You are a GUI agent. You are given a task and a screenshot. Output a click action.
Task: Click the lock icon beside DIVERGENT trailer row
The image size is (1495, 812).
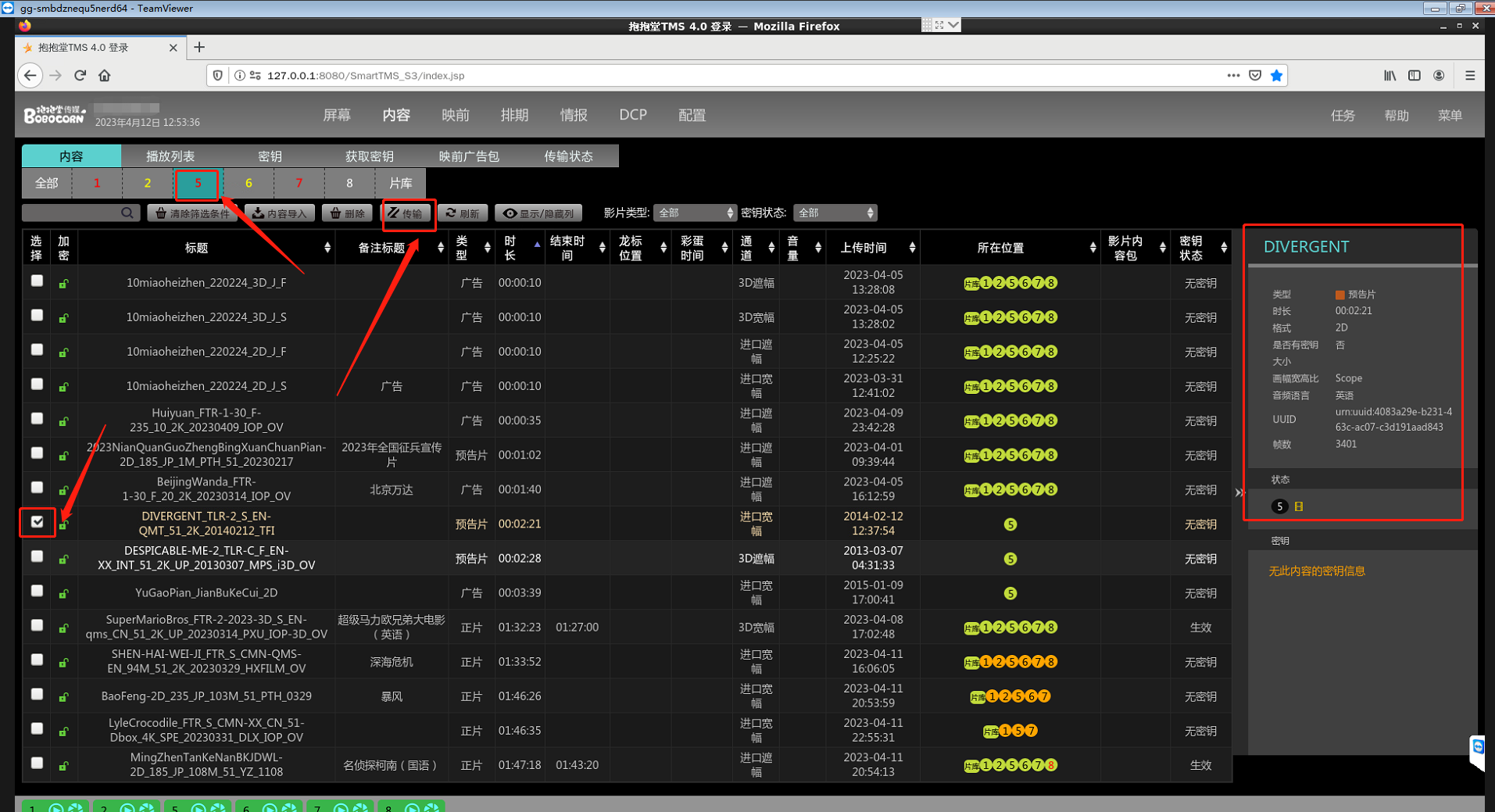pyautogui.click(x=63, y=524)
